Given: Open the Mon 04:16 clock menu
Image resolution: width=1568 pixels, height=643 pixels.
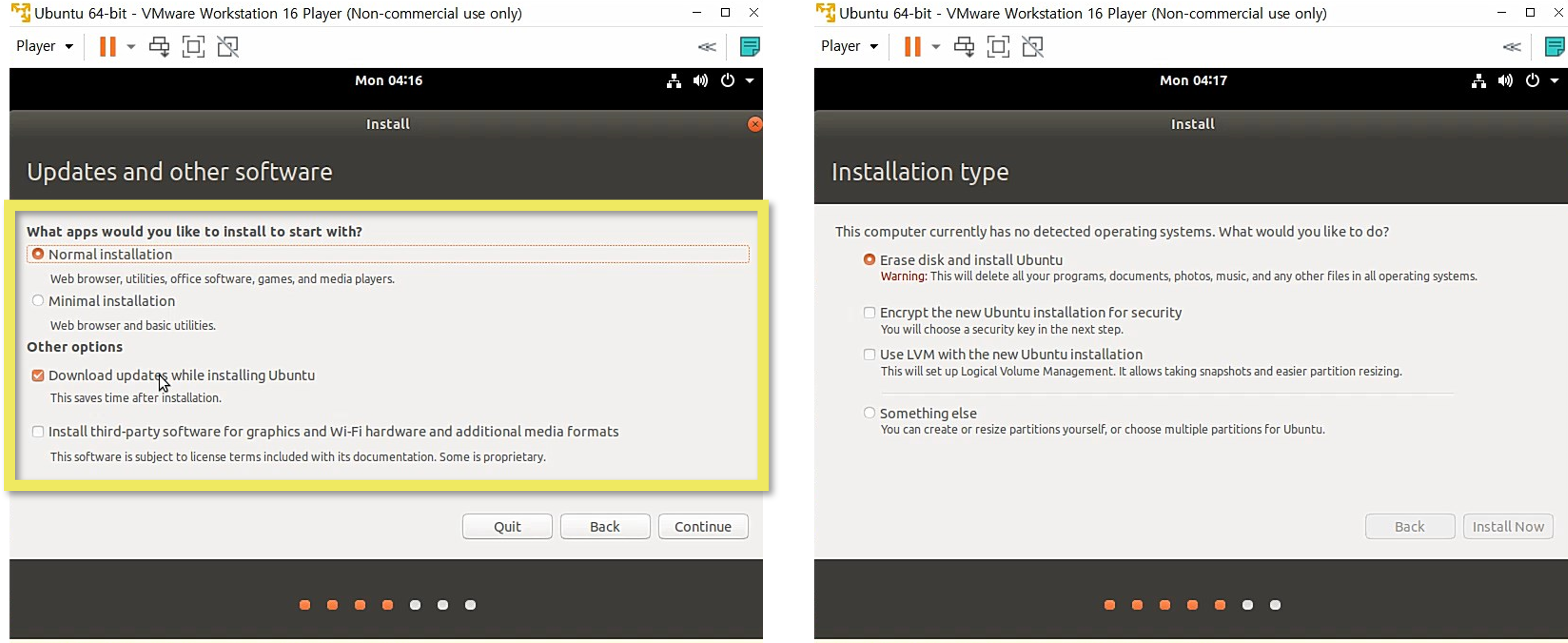Looking at the screenshot, I should pos(388,80).
